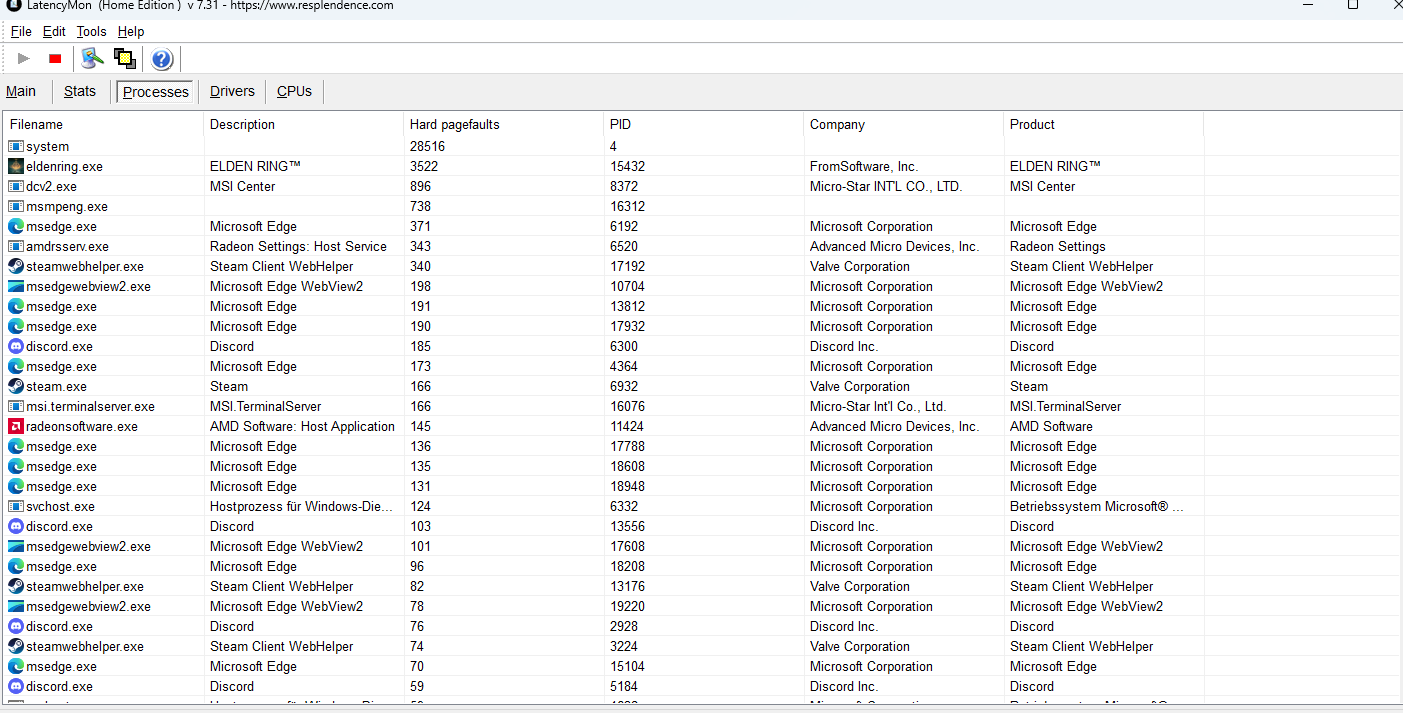Open the Help menu
The height and width of the screenshot is (713, 1403).
(x=131, y=32)
